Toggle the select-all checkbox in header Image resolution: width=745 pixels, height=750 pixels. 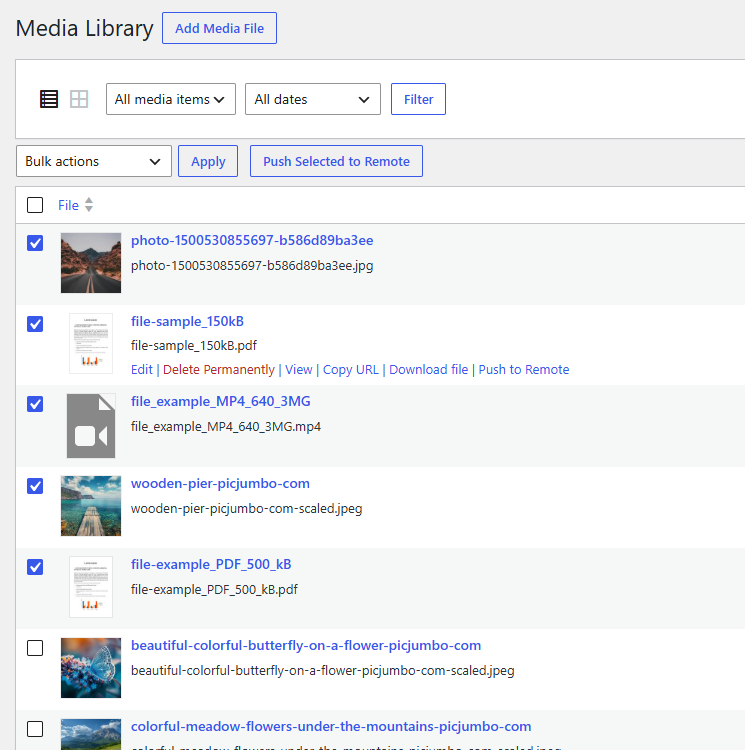[x=35, y=205]
